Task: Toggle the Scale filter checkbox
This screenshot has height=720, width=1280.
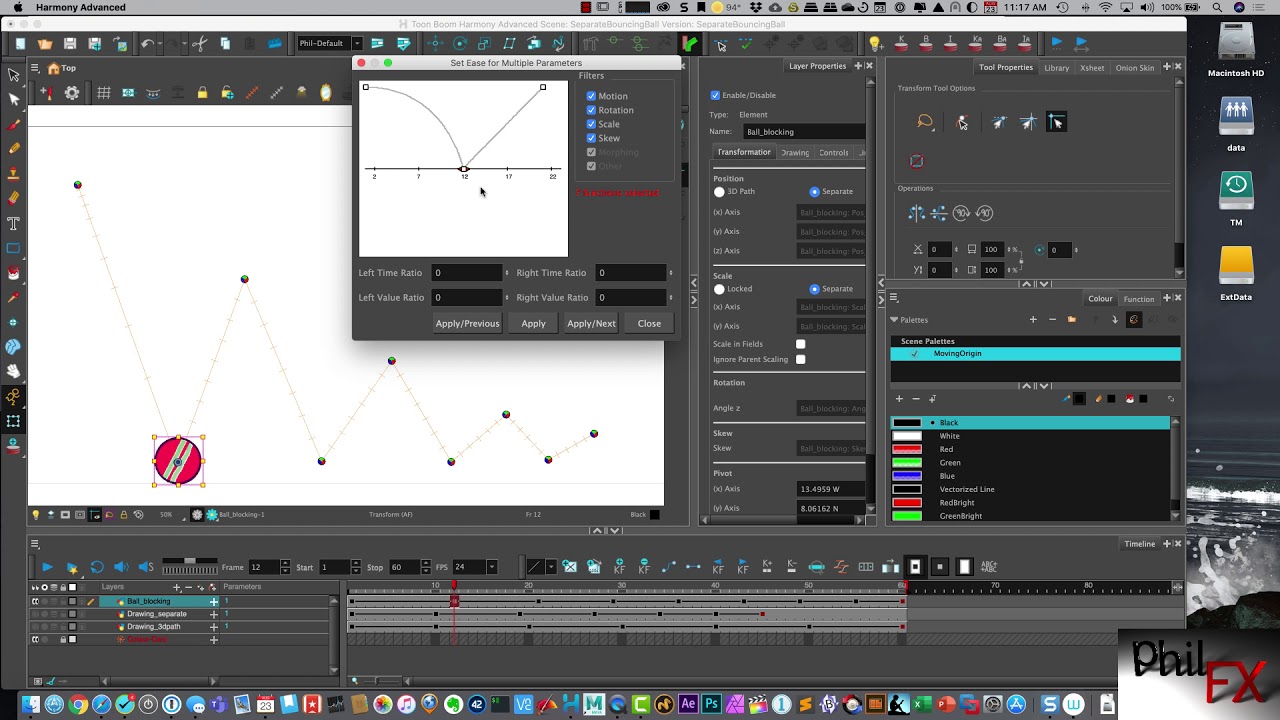Action: (x=591, y=124)
